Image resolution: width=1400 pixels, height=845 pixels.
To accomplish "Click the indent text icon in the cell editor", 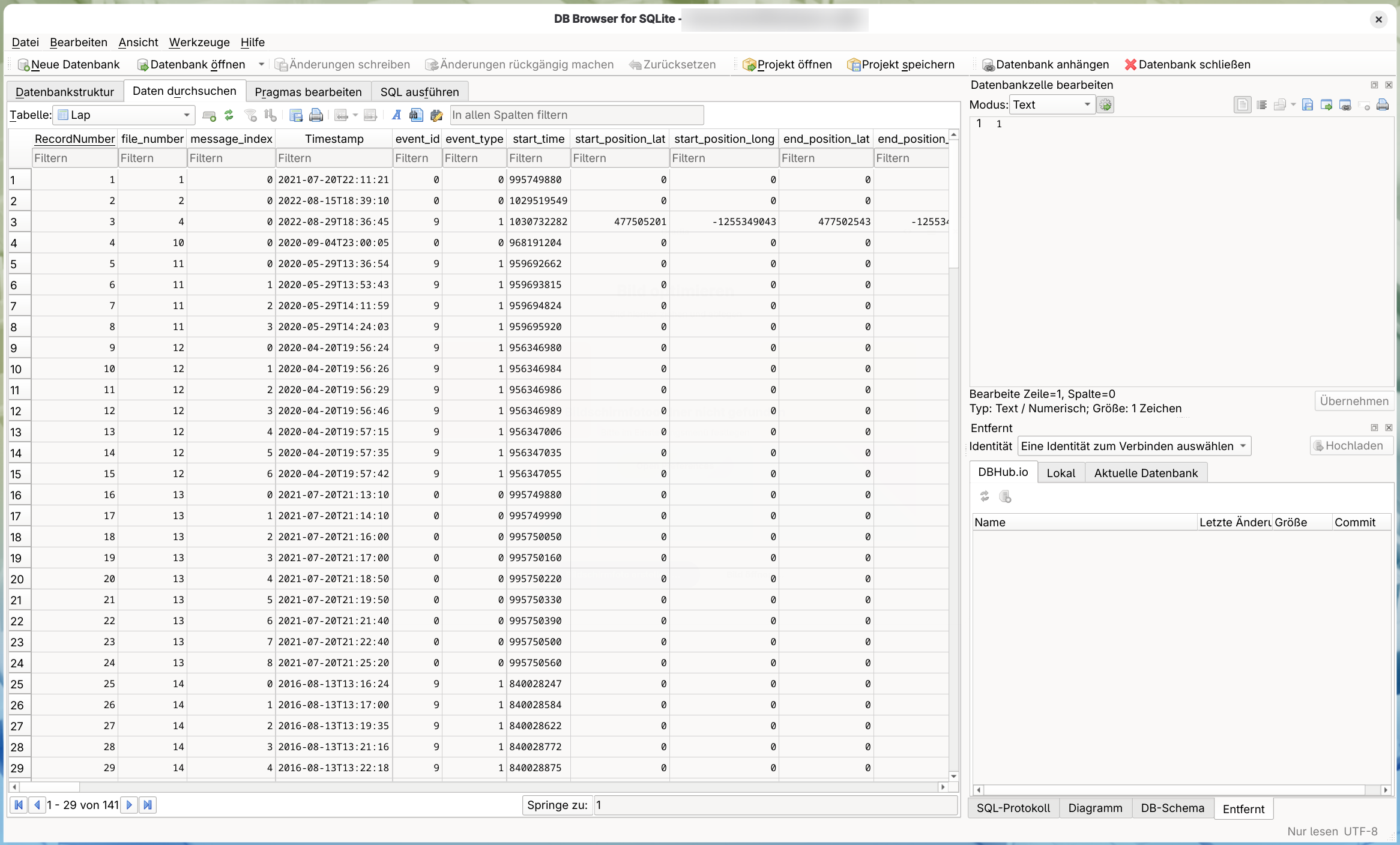I will coord(1262,105).
